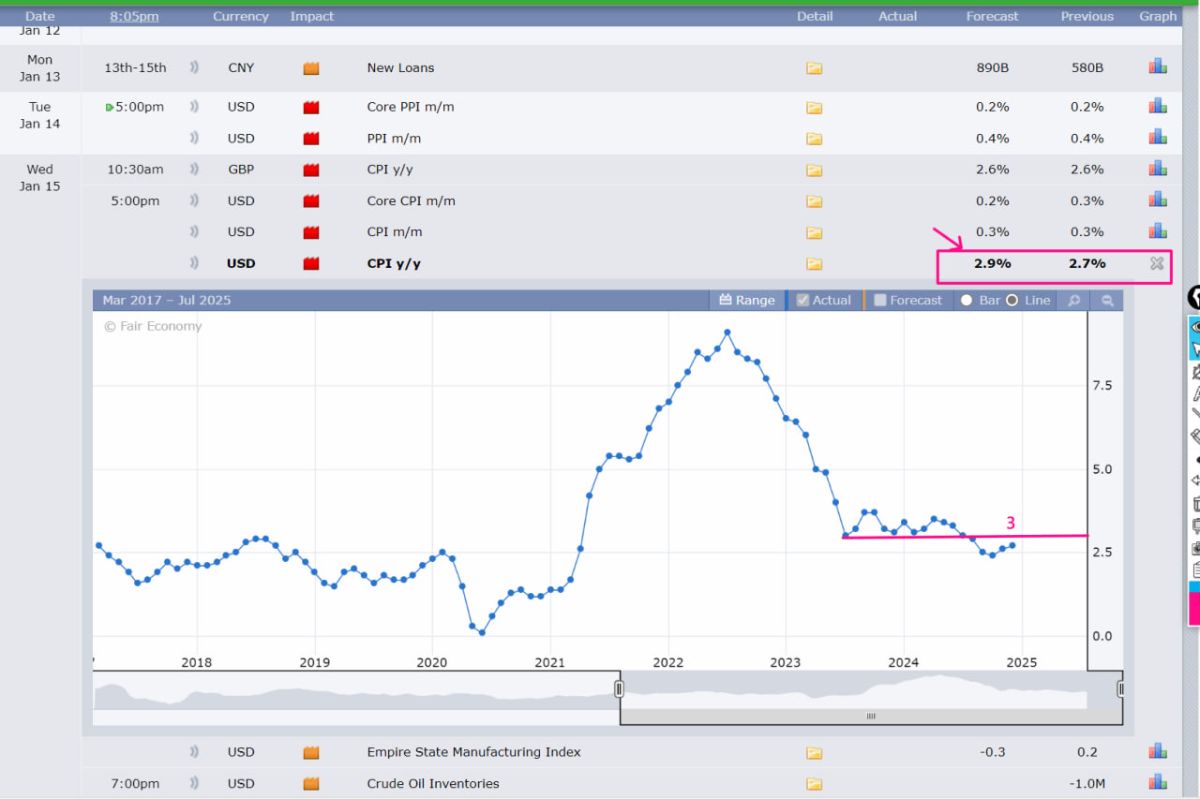Open graph for Empire State Manufacturing Index

click(1157, 751)
